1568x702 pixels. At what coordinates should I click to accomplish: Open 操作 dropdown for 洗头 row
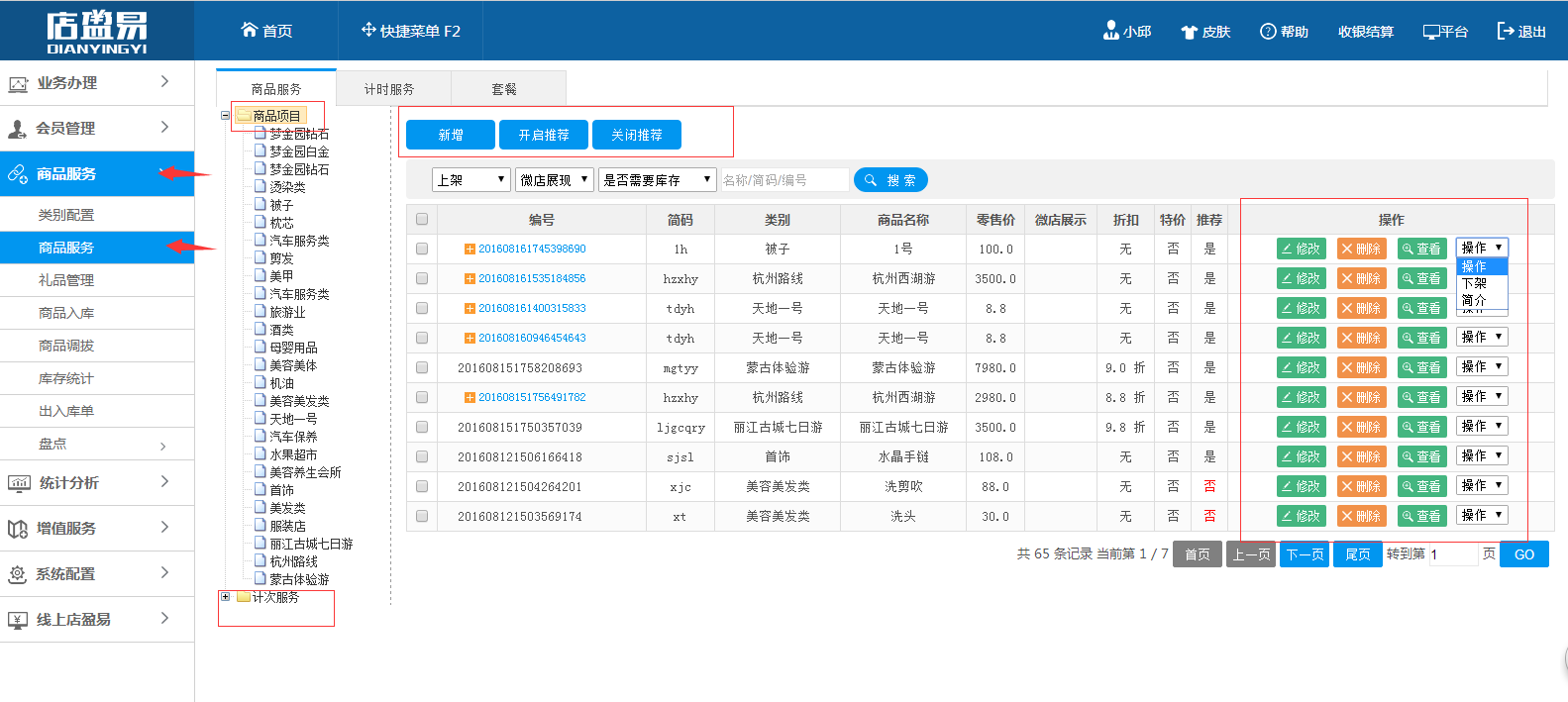click(x=1482, y=515)
